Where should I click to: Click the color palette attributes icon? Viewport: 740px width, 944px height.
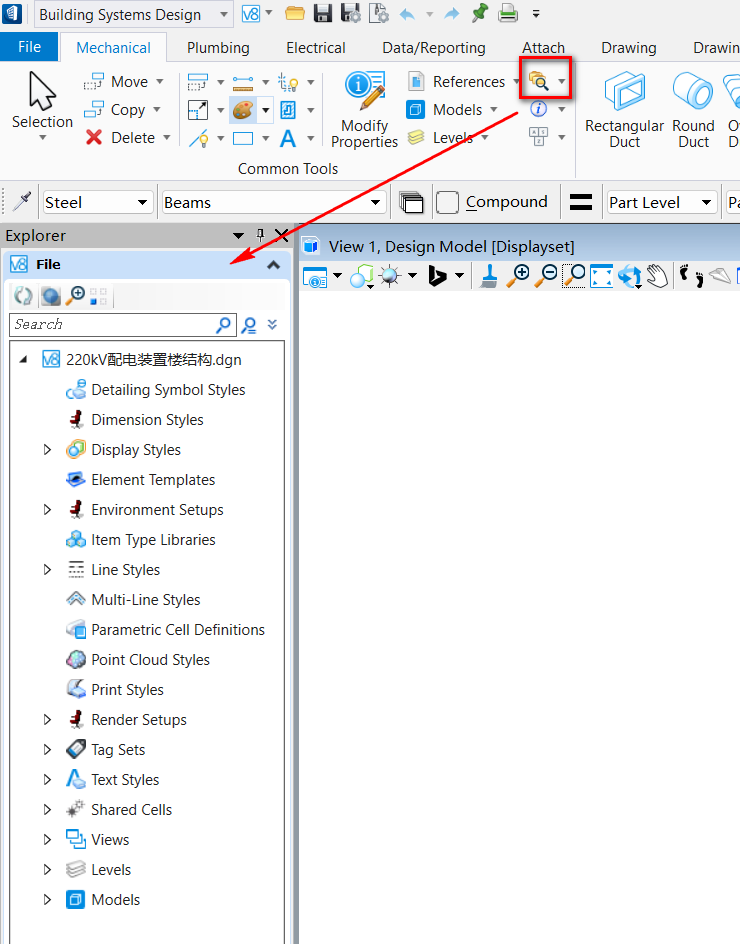pos(243,110)
